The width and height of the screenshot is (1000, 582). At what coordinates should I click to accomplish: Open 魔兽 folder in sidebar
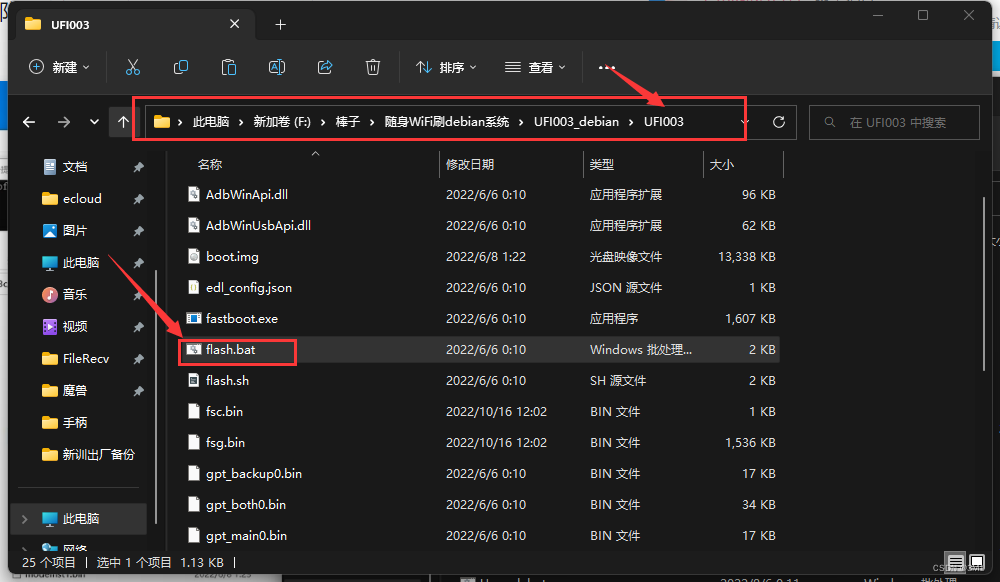[x=75, y=391]
